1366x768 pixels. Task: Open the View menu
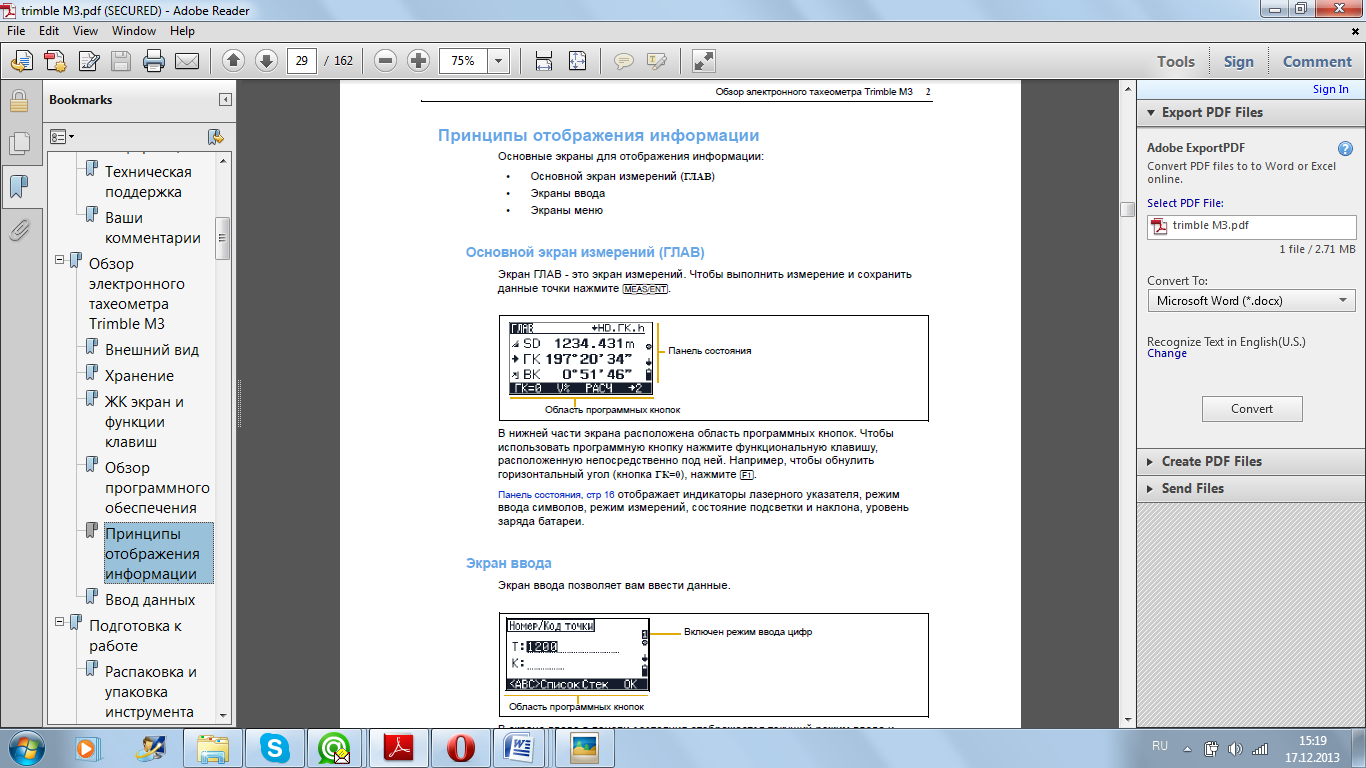pyautogui.click(x=85, y=31)
